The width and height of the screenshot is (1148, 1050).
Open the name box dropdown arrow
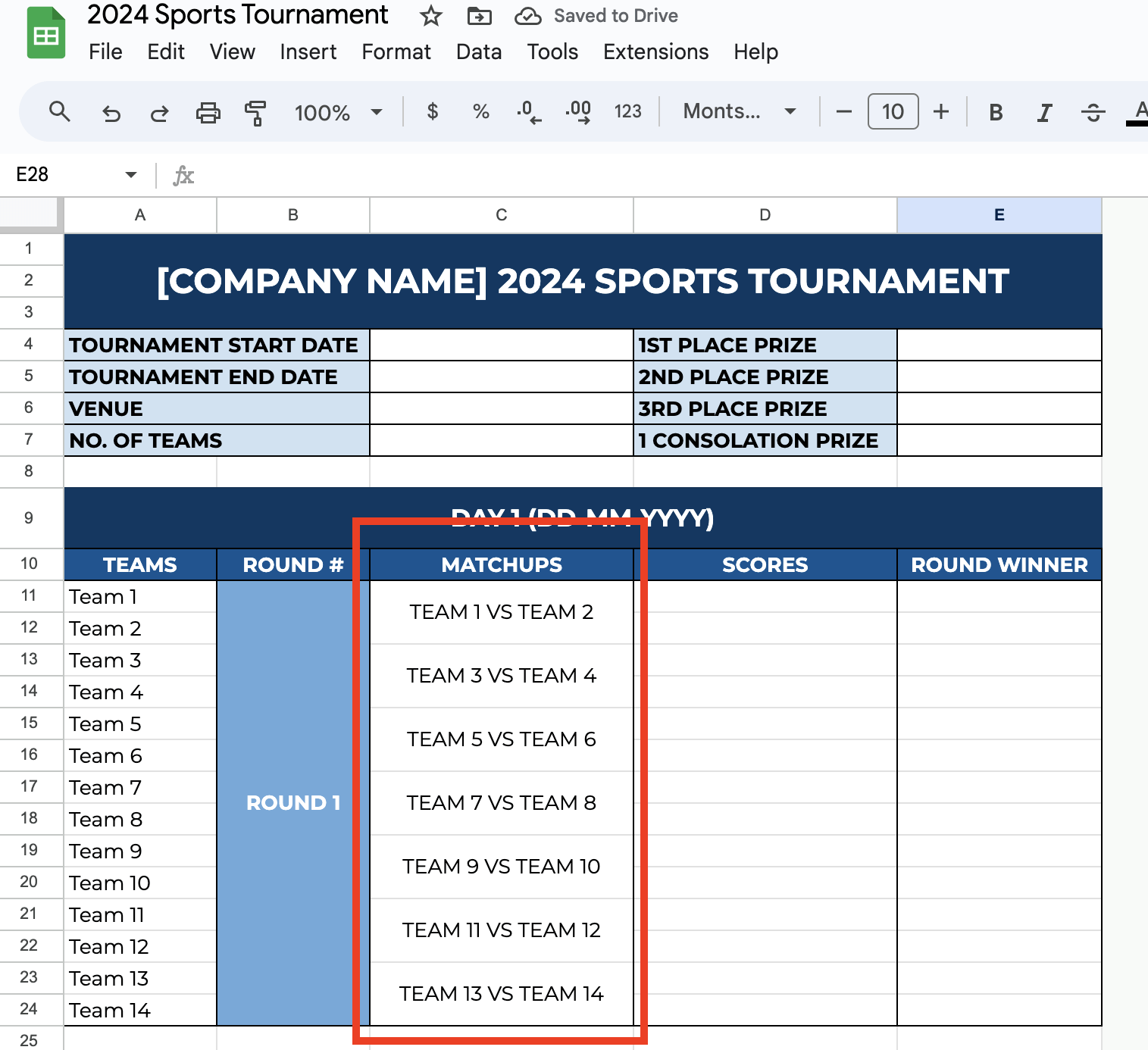pyautogui.click(x=130, y=175)
